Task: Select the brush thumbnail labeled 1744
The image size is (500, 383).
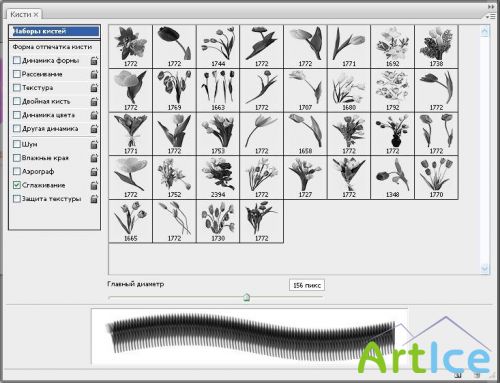Action: [x=218, y=46]
